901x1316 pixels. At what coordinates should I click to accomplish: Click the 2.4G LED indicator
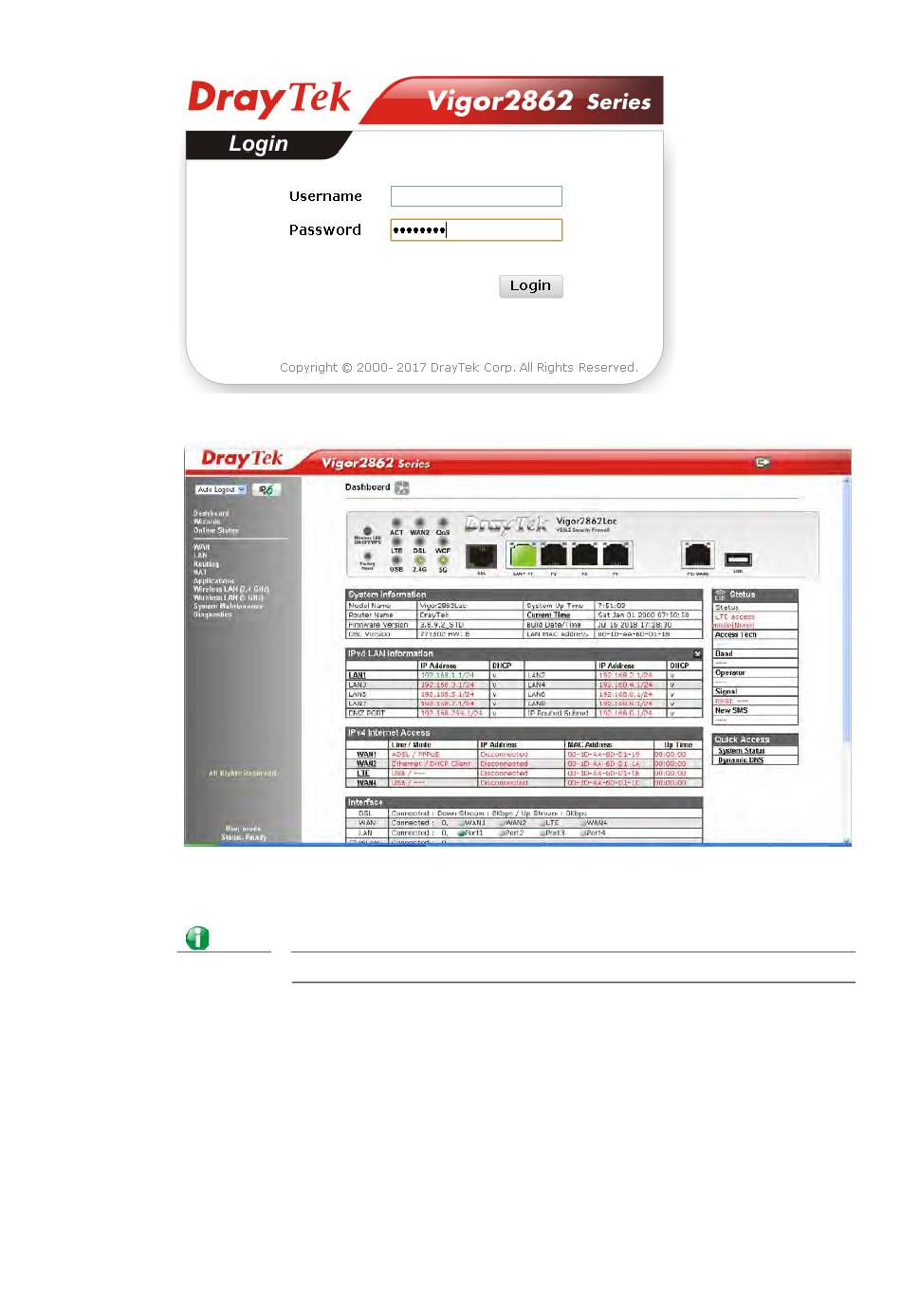tap(419, 560)
